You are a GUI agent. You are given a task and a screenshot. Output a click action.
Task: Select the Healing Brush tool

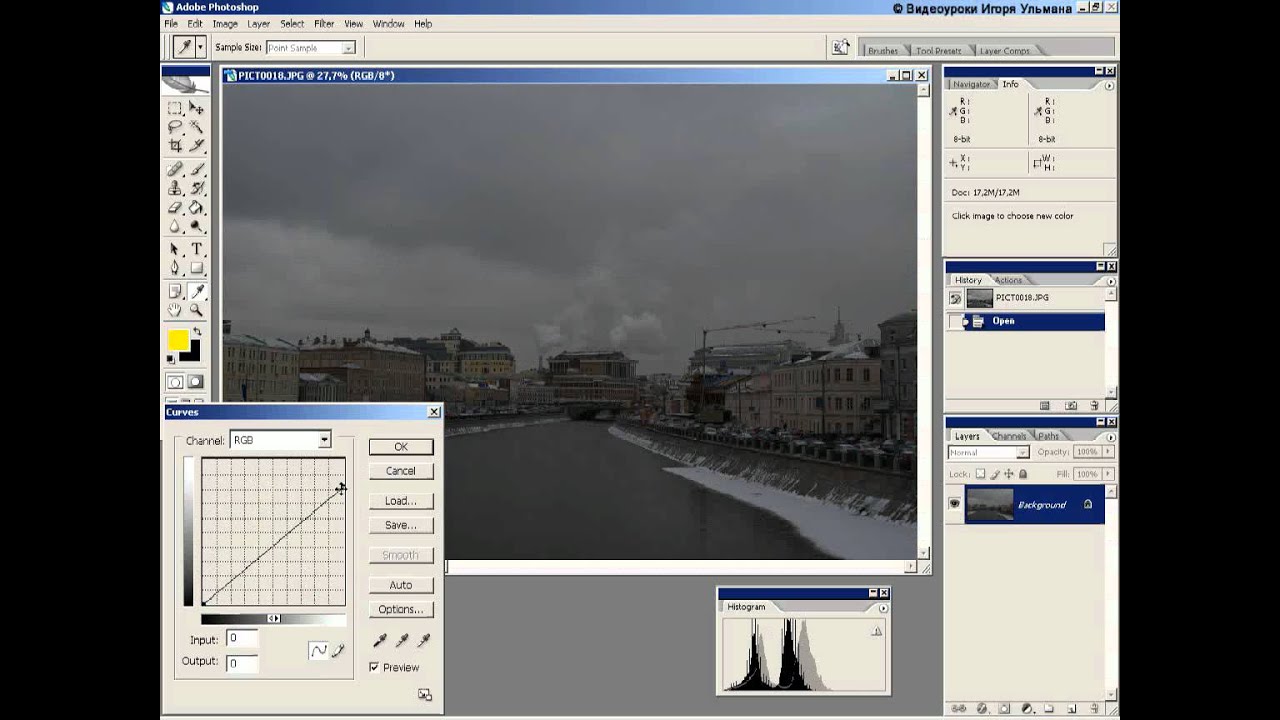pos(175,169)
